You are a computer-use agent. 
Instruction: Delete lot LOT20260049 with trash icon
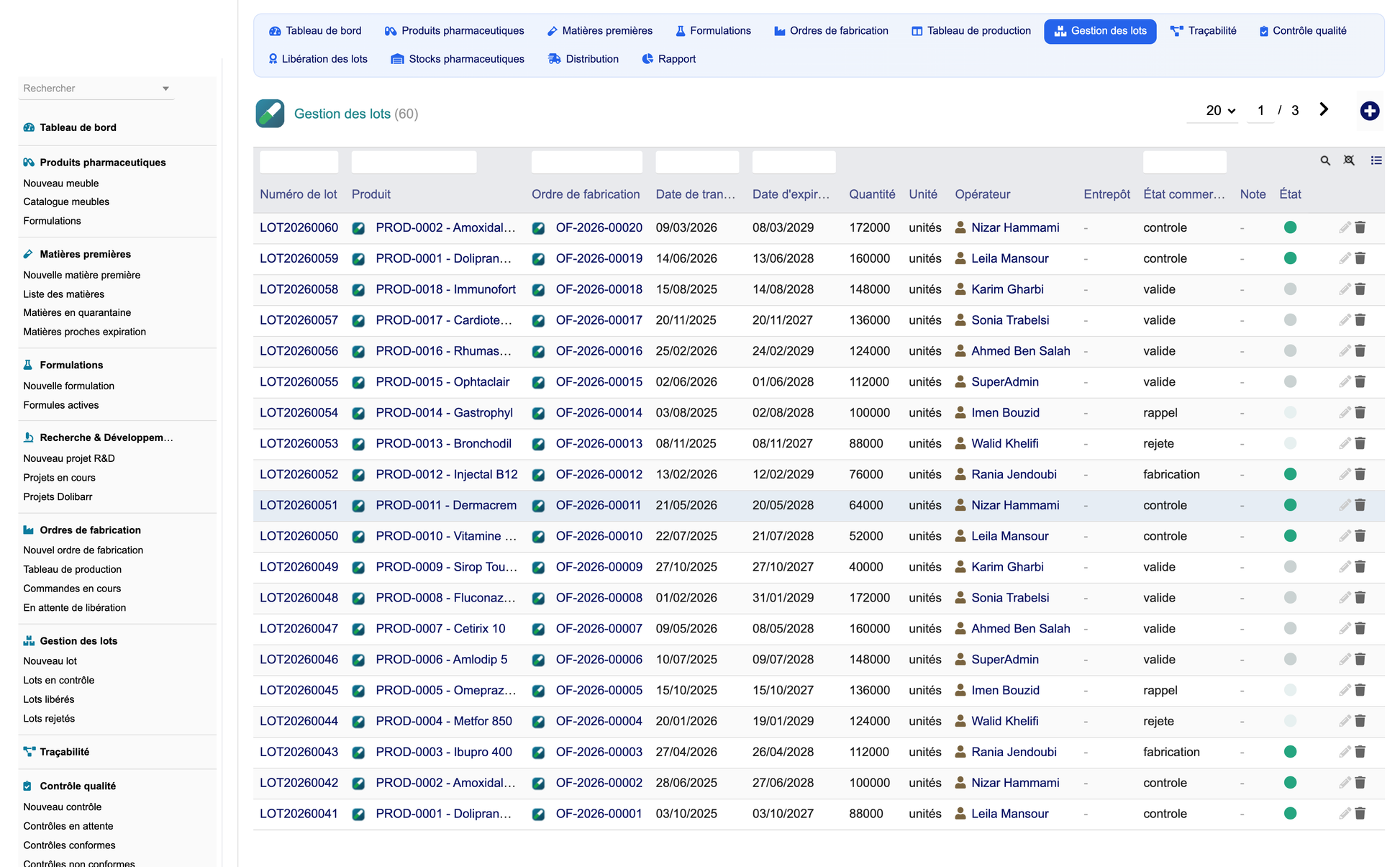click(1360, 567)
